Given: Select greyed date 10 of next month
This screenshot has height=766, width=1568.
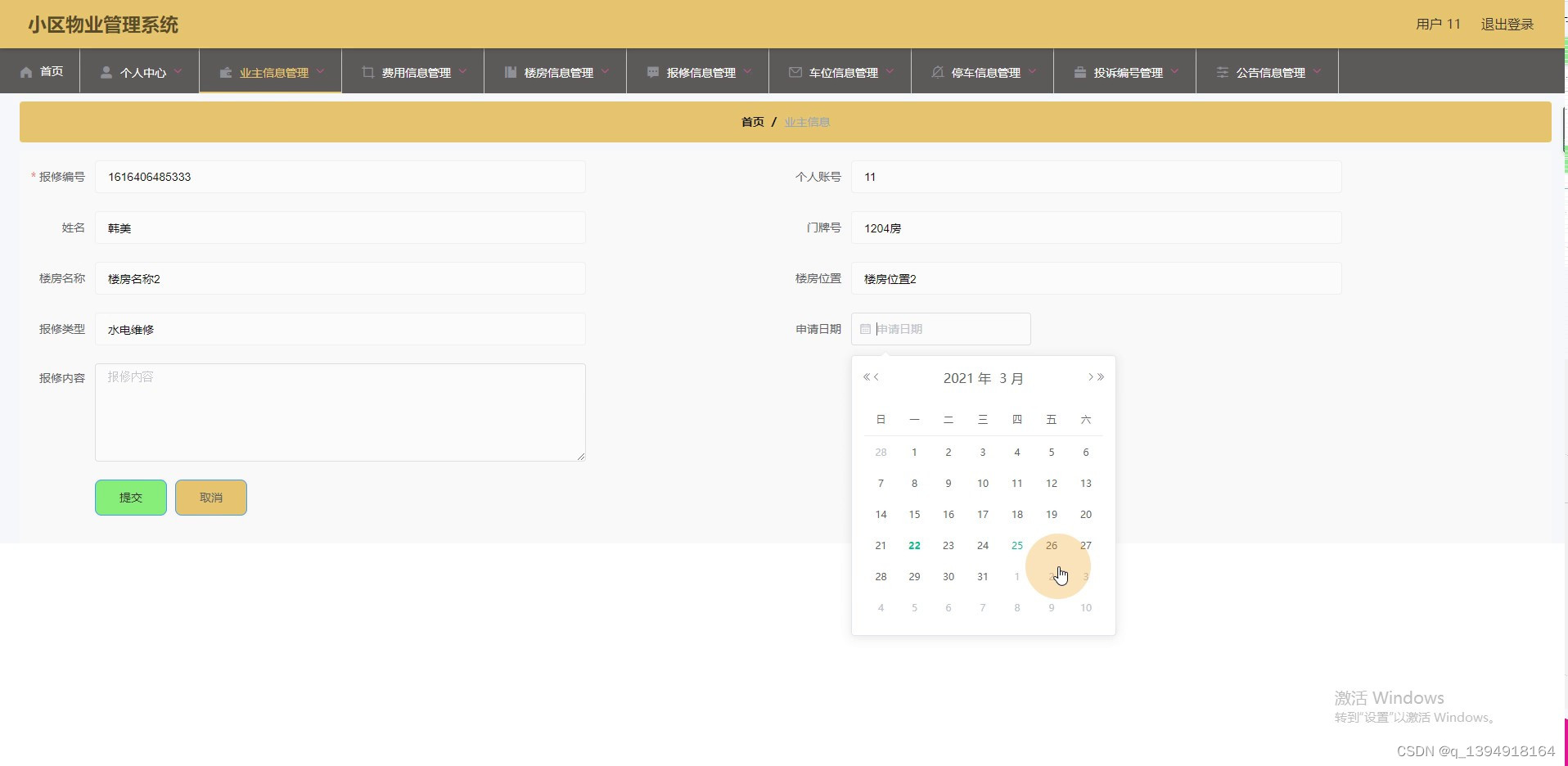Looking at the screenshot, I should [x=1086, y=608].
